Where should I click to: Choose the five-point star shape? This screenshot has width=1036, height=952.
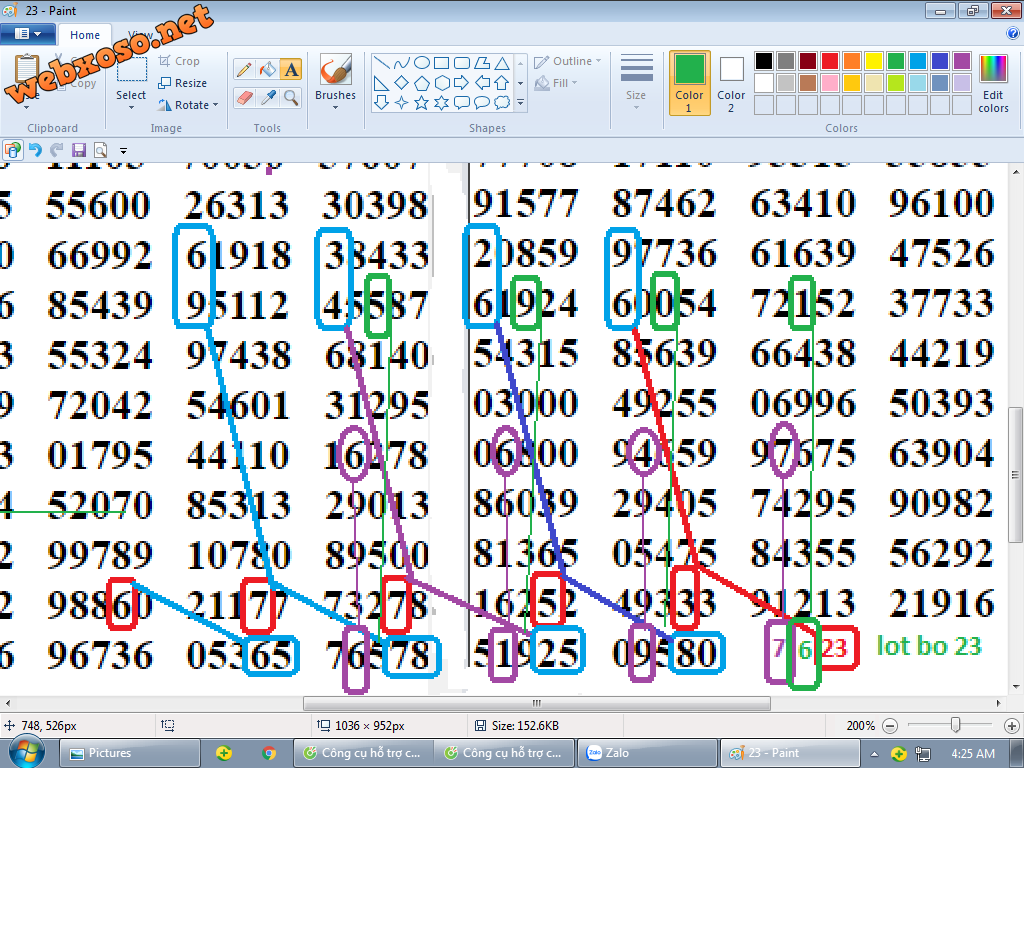(x=421, y=102)
